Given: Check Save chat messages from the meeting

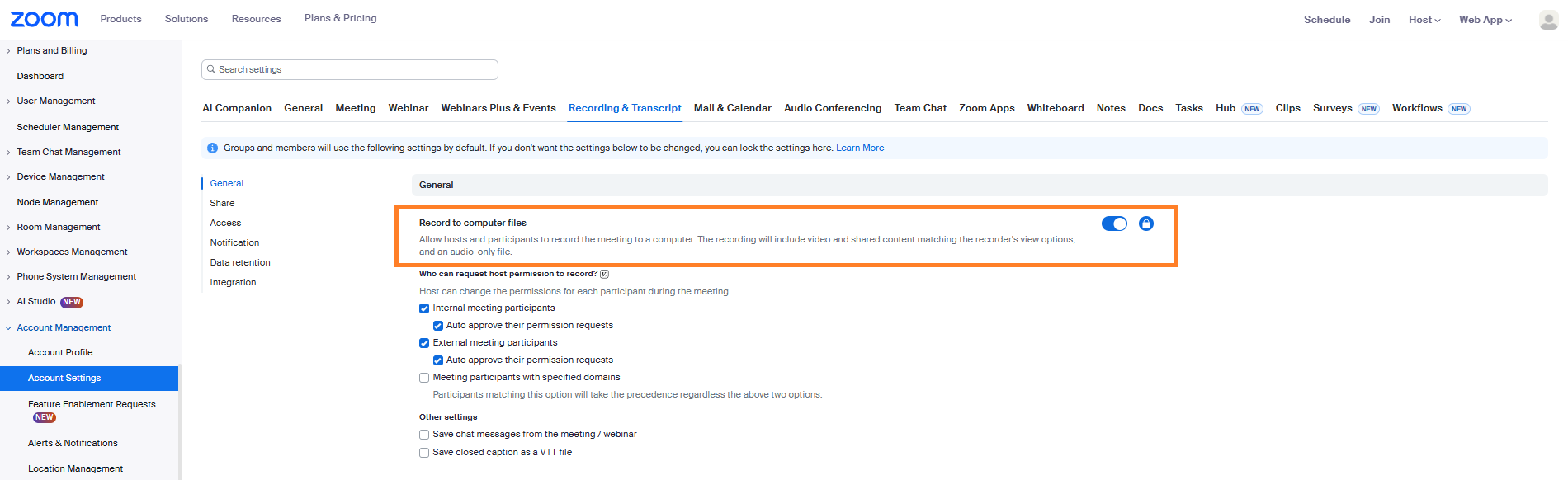Looking at the screenshot, I should tap(424, 435).
